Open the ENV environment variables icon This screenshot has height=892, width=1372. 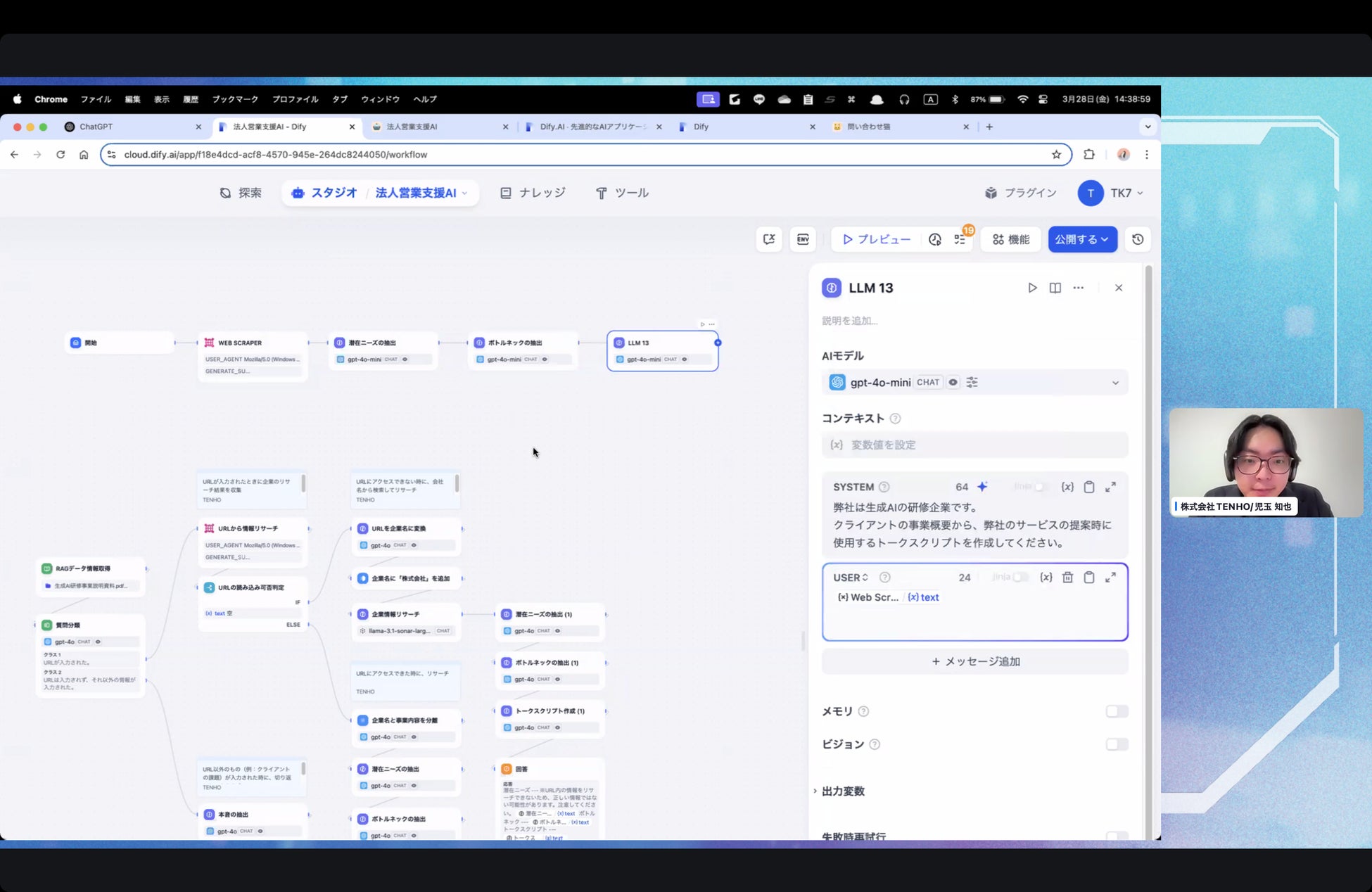point(803,239)
